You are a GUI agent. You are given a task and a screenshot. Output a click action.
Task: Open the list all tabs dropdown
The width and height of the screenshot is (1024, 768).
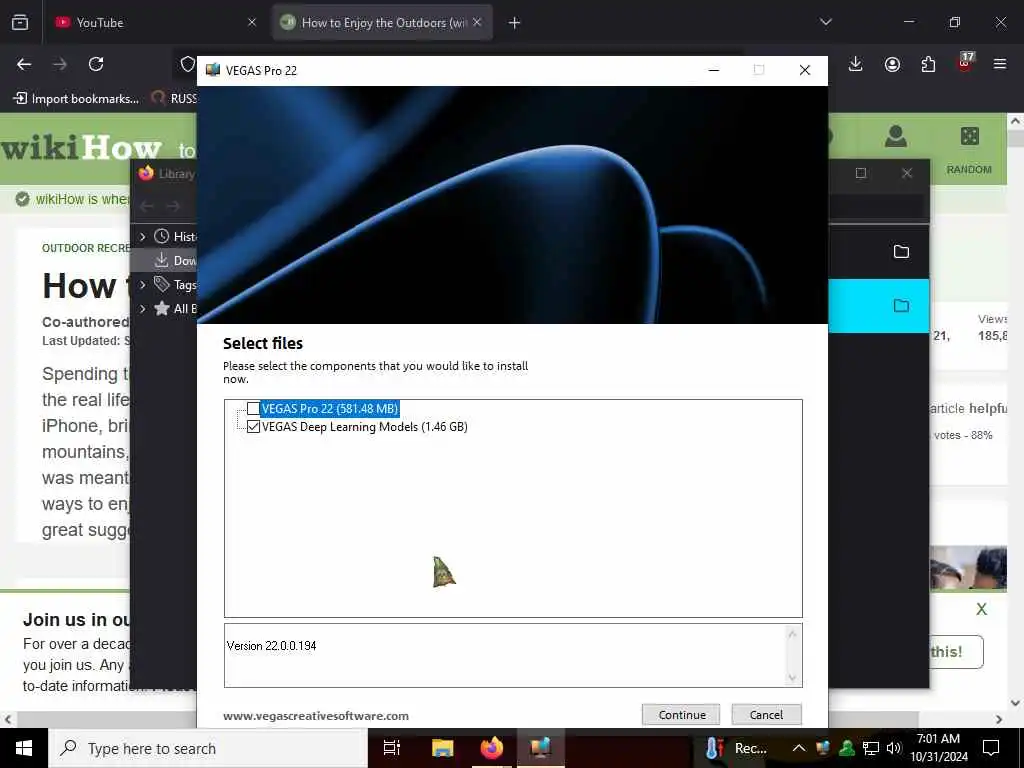(x=825, y=22)
